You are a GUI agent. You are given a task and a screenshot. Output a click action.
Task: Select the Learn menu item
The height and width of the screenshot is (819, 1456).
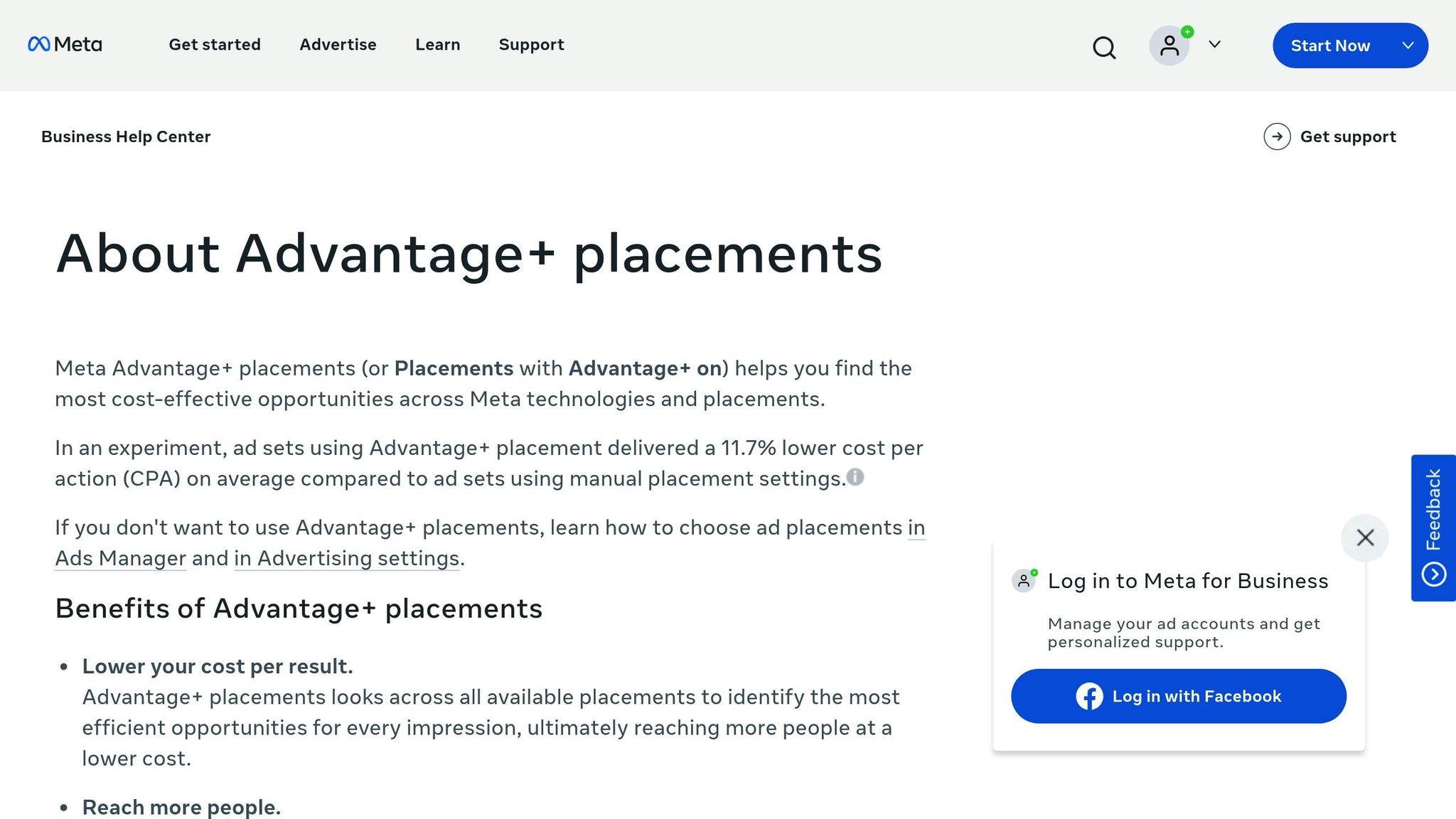tap(437, 45)
